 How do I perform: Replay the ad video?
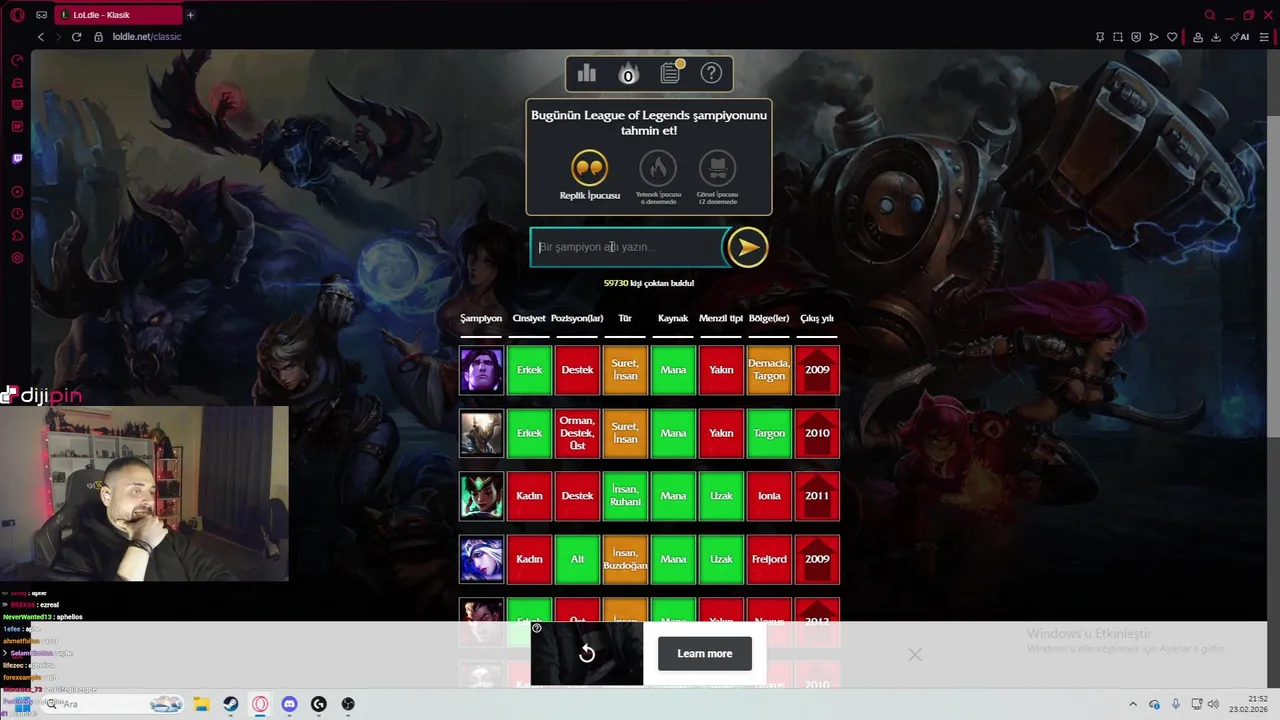tap(587, 653)
